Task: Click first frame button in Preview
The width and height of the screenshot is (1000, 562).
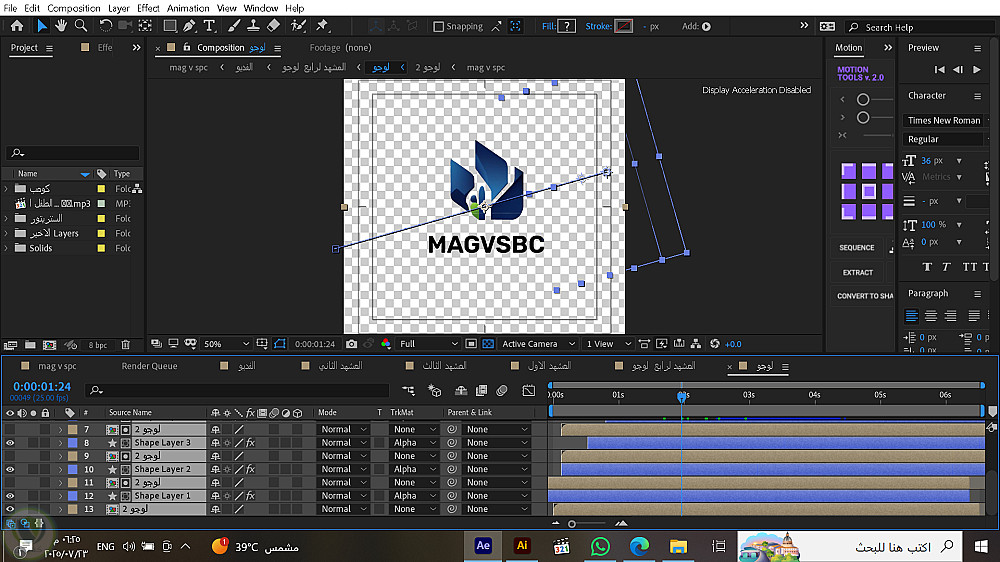Action: [939, 70]
